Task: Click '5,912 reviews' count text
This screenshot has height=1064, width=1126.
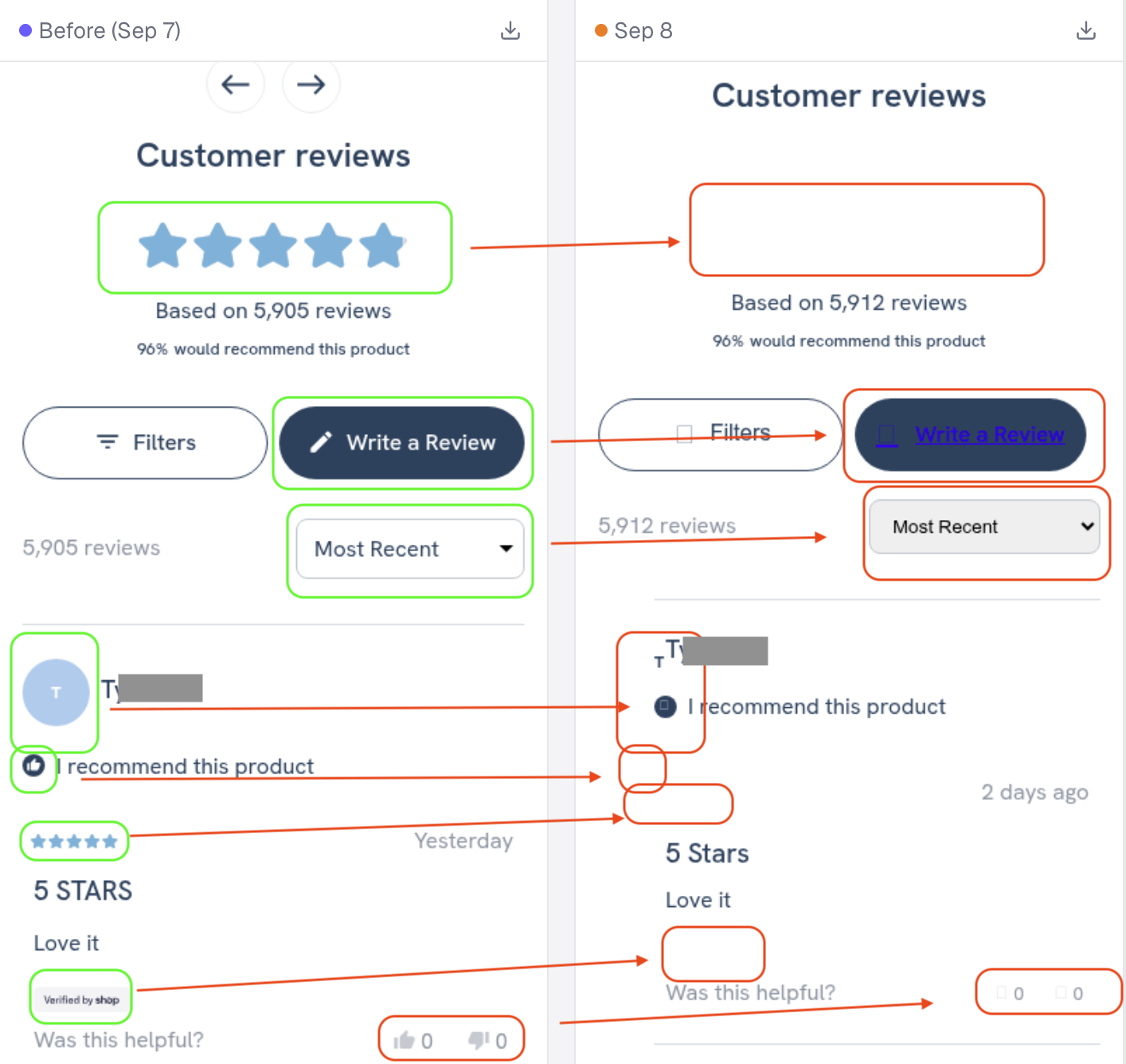Action: point(667,526)
